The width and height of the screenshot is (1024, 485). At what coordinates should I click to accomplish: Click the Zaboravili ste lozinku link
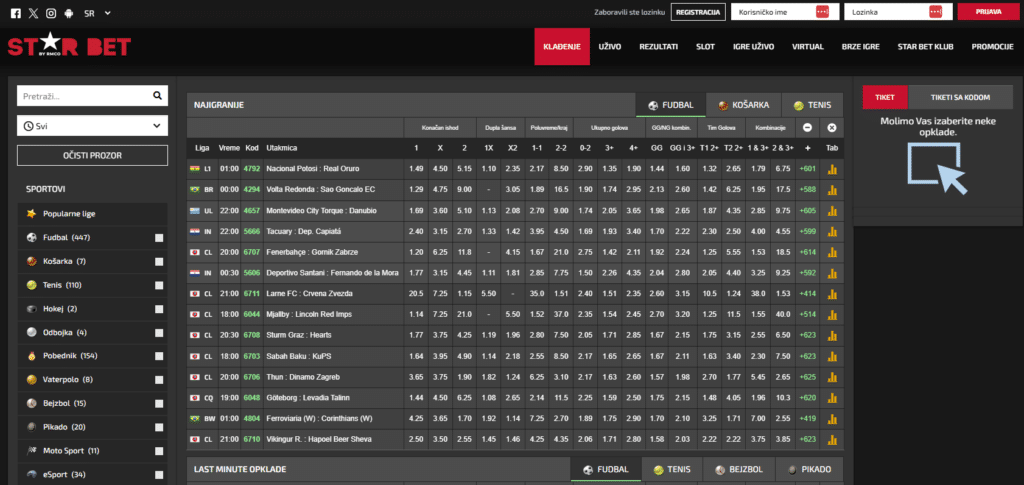(630, 12)
